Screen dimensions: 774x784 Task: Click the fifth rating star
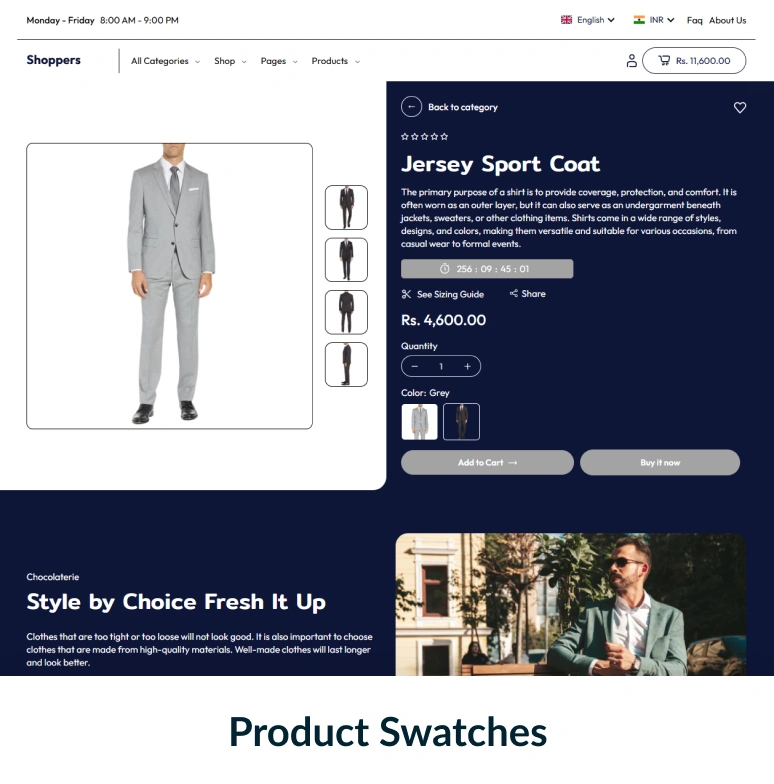[x=444, y=136]
